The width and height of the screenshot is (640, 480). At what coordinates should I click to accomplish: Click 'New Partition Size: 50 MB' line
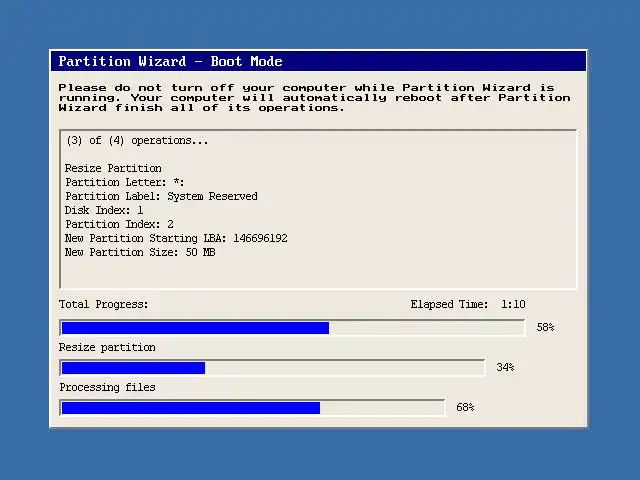(x=140, y=252)
